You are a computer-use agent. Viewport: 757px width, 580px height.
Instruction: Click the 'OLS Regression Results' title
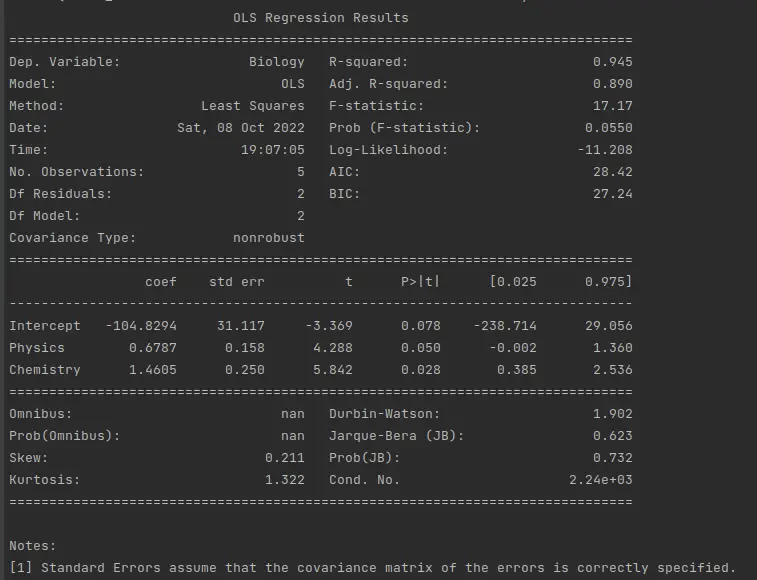point(321,18)
